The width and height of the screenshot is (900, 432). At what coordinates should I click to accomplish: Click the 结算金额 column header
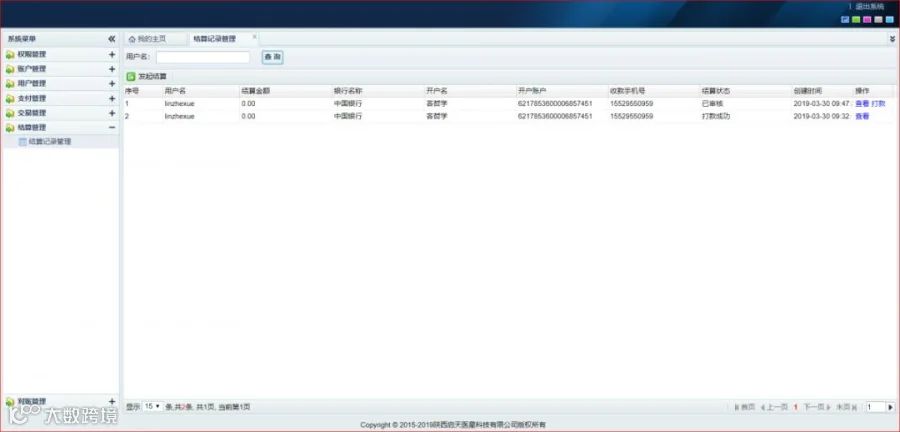286,91
